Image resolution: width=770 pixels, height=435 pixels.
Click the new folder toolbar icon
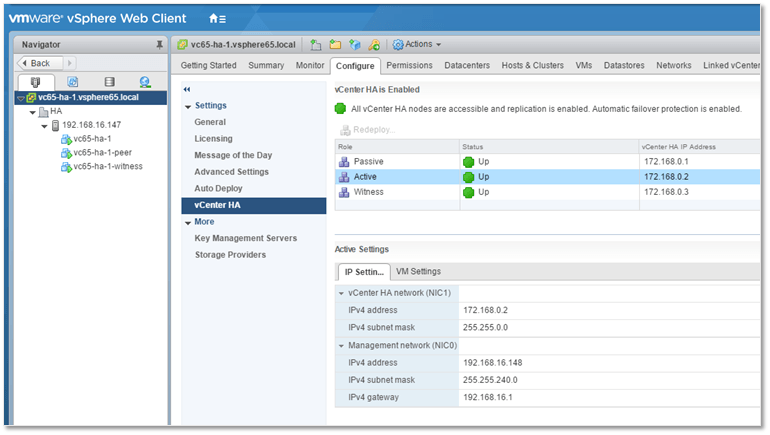335,45
